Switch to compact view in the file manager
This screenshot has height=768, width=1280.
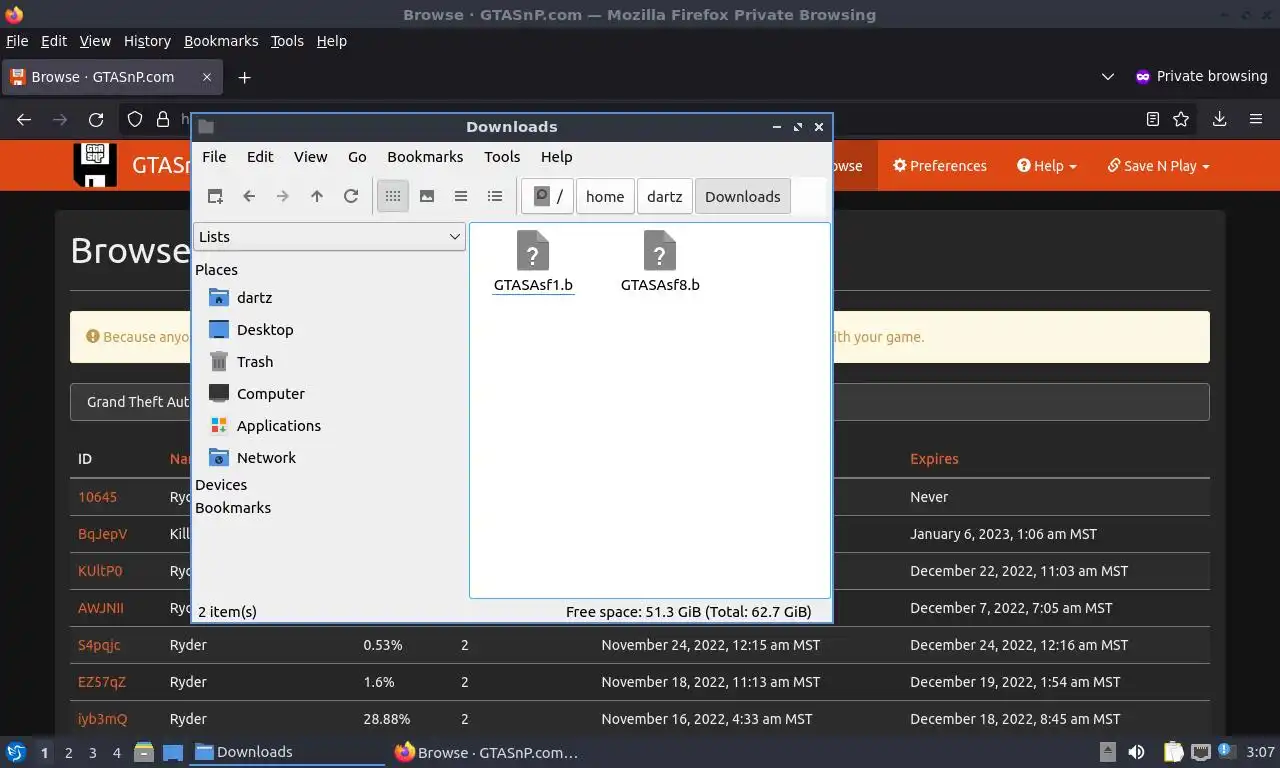461,197
